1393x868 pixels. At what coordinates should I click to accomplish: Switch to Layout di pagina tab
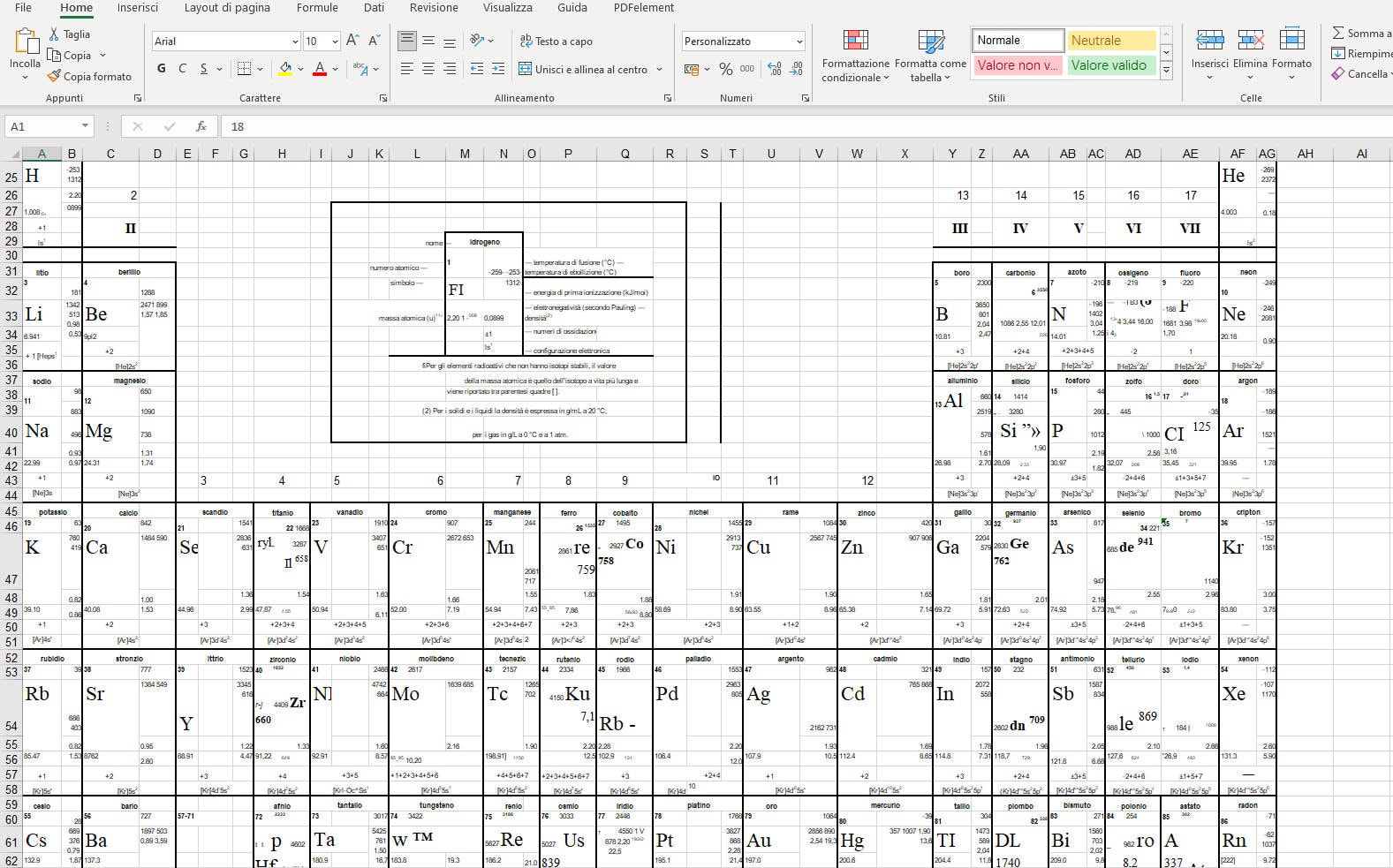pyautogui.click(x=227, y=8)
